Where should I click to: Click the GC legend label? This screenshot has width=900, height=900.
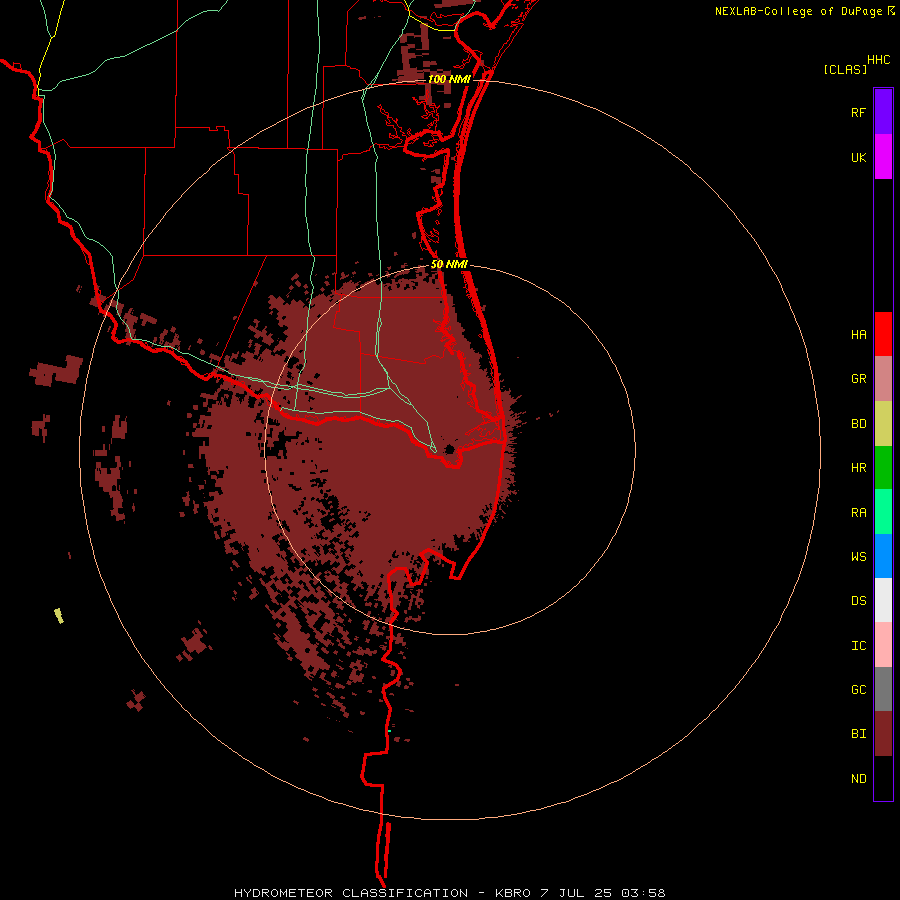(x=858, y=690)
